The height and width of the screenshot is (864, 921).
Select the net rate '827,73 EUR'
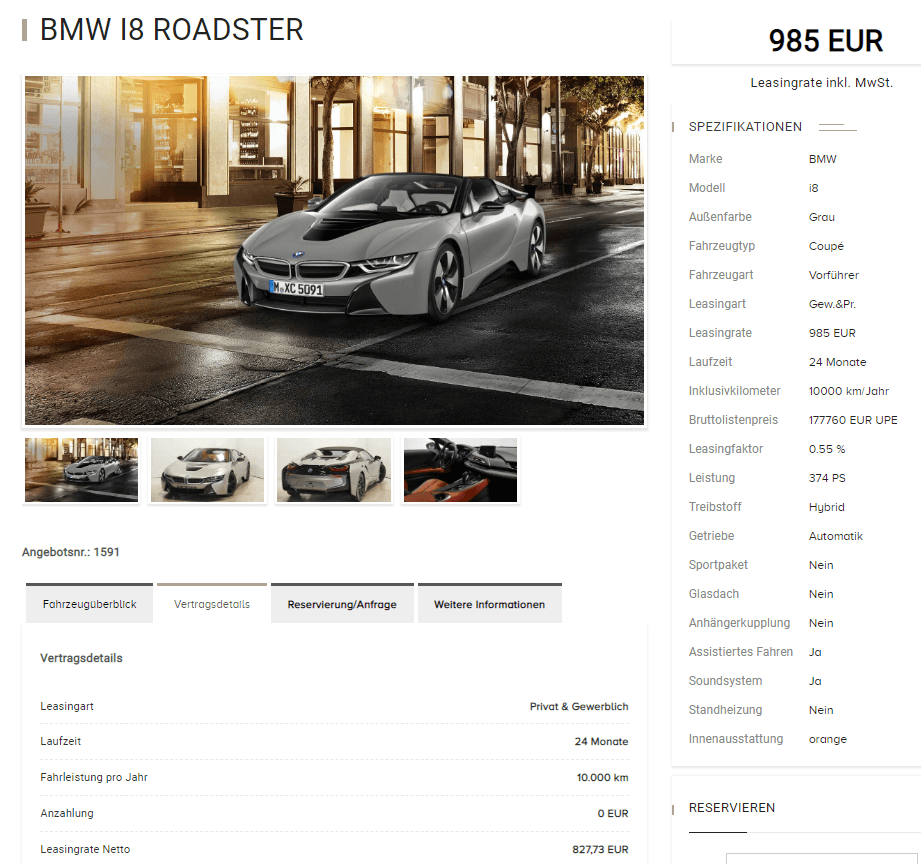[x=600, y=849]
